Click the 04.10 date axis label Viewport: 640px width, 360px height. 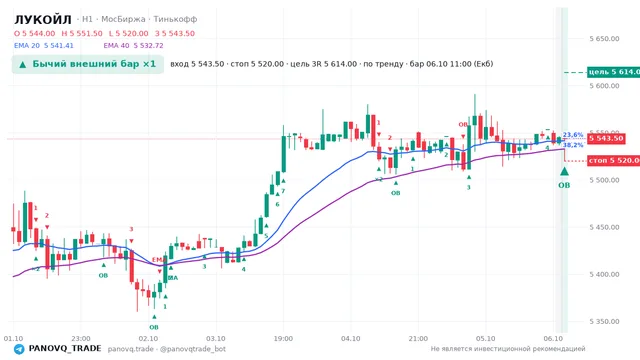point(351,338)
